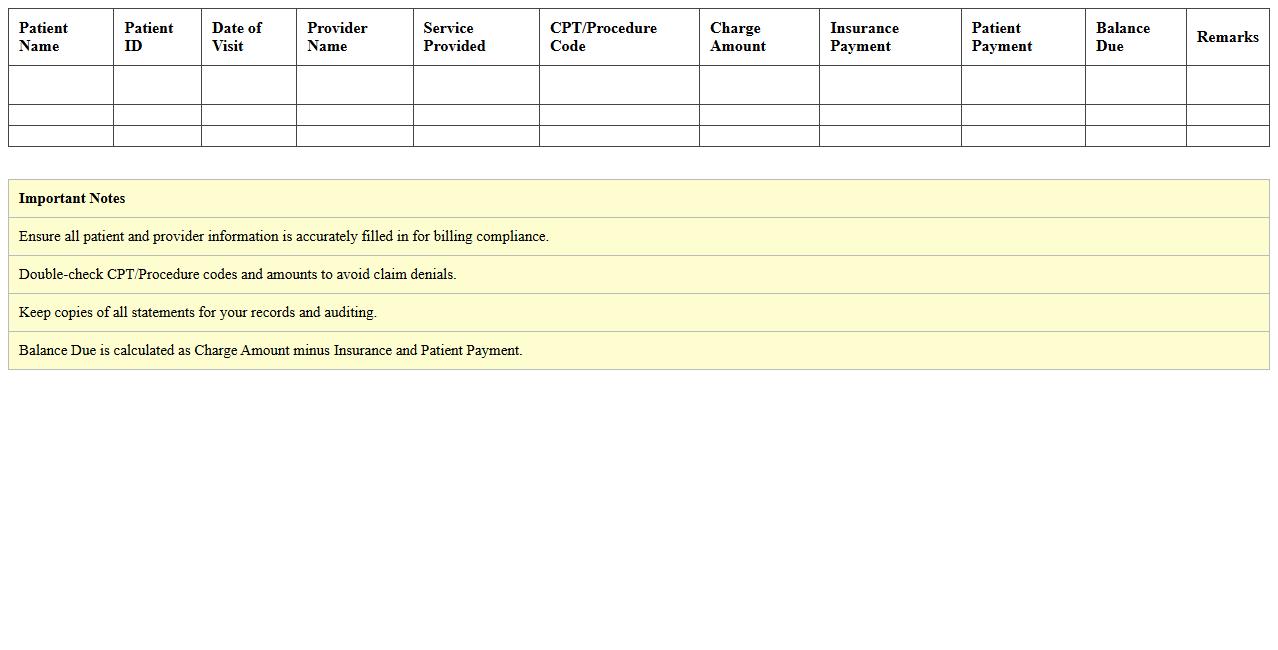Click the Insurance Payment column header

888,37
